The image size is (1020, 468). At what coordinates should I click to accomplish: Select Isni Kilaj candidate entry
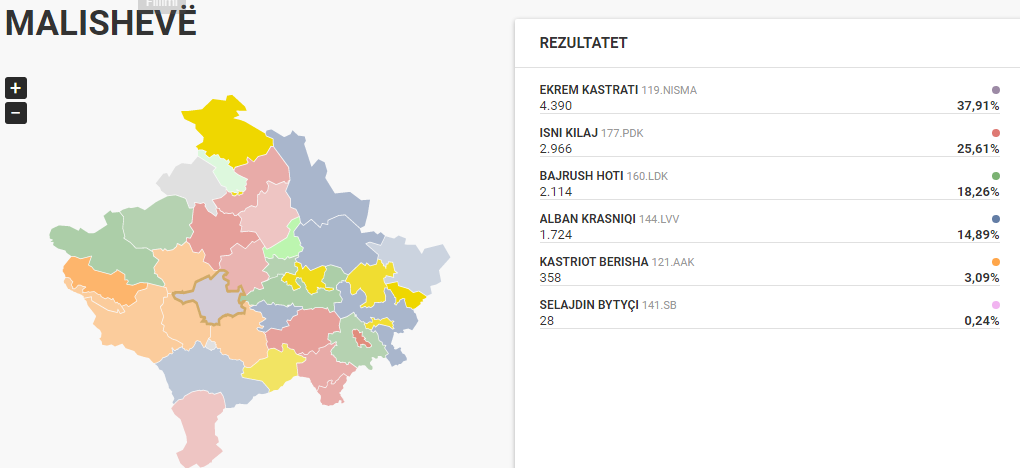tap(770, 141)
